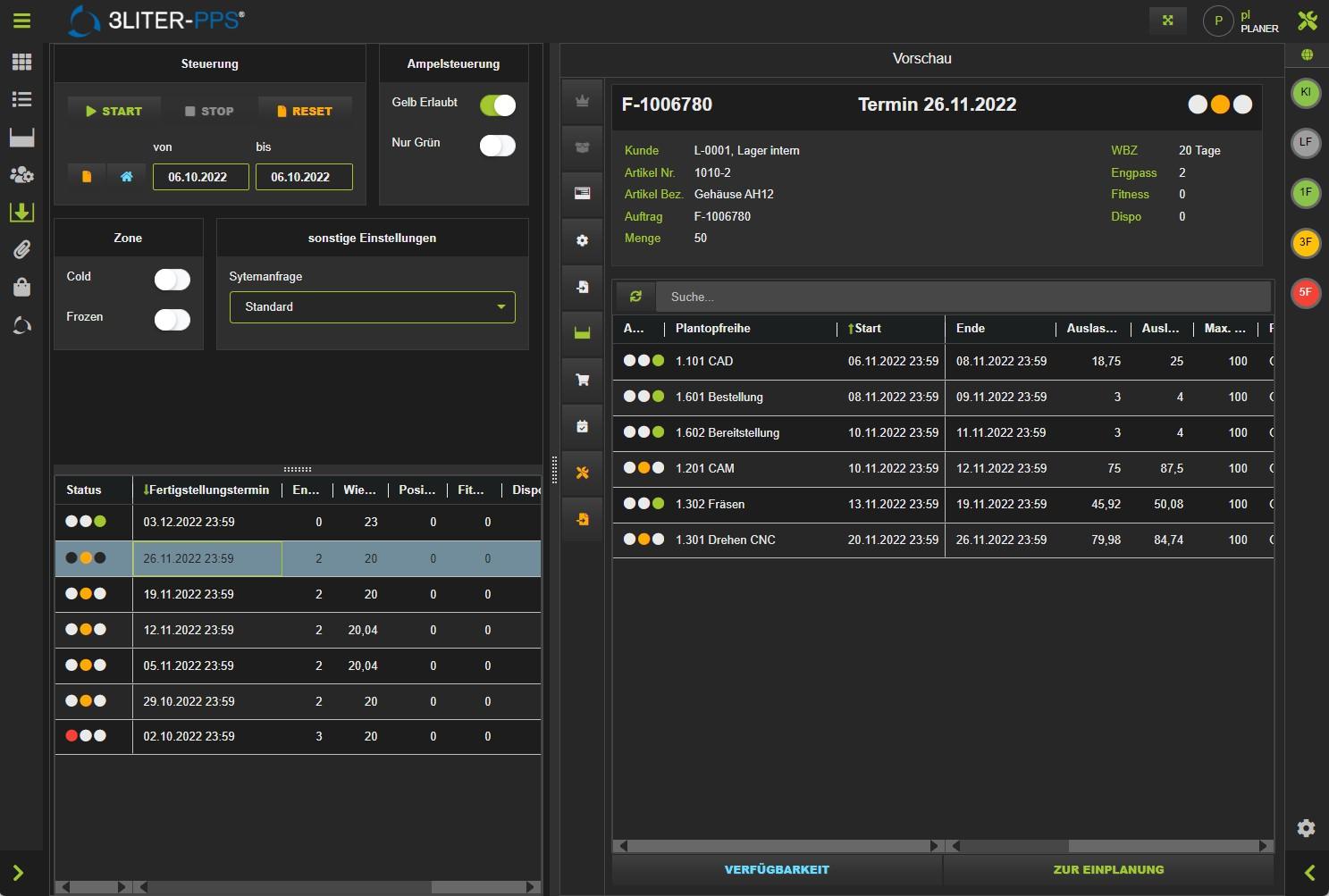Select the row dated 19.11.2022 23:59

298,594
